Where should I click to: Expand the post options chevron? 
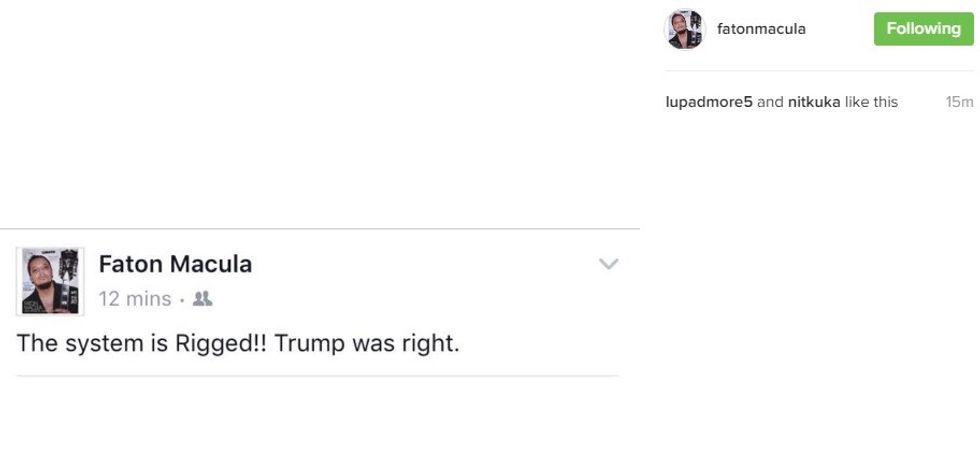point(608,265)
